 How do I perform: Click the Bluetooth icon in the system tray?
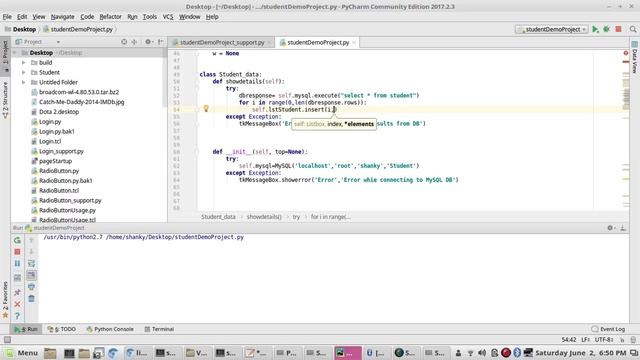click(x=517, y=353)
